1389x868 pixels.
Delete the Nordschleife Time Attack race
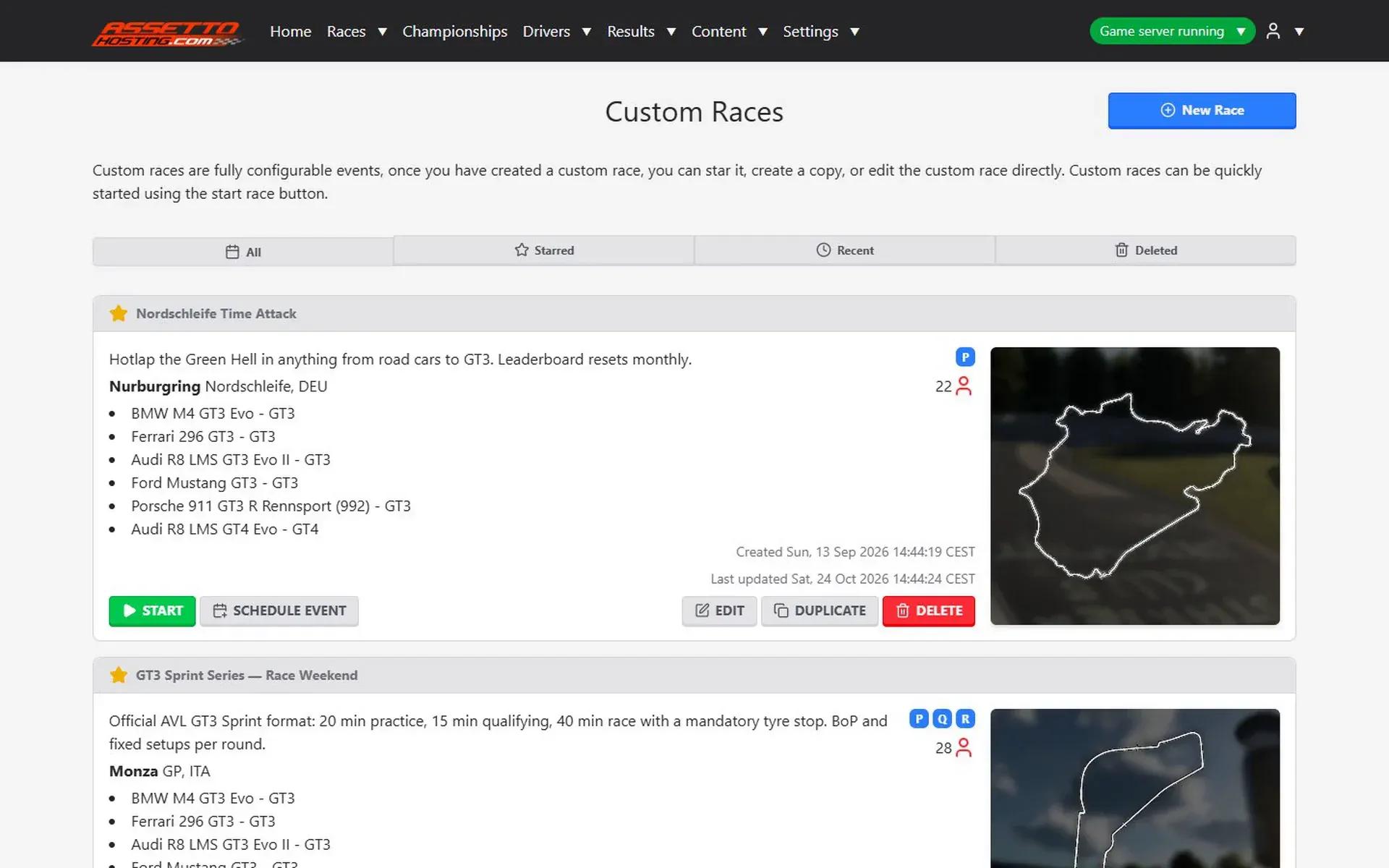coord(929,610)
